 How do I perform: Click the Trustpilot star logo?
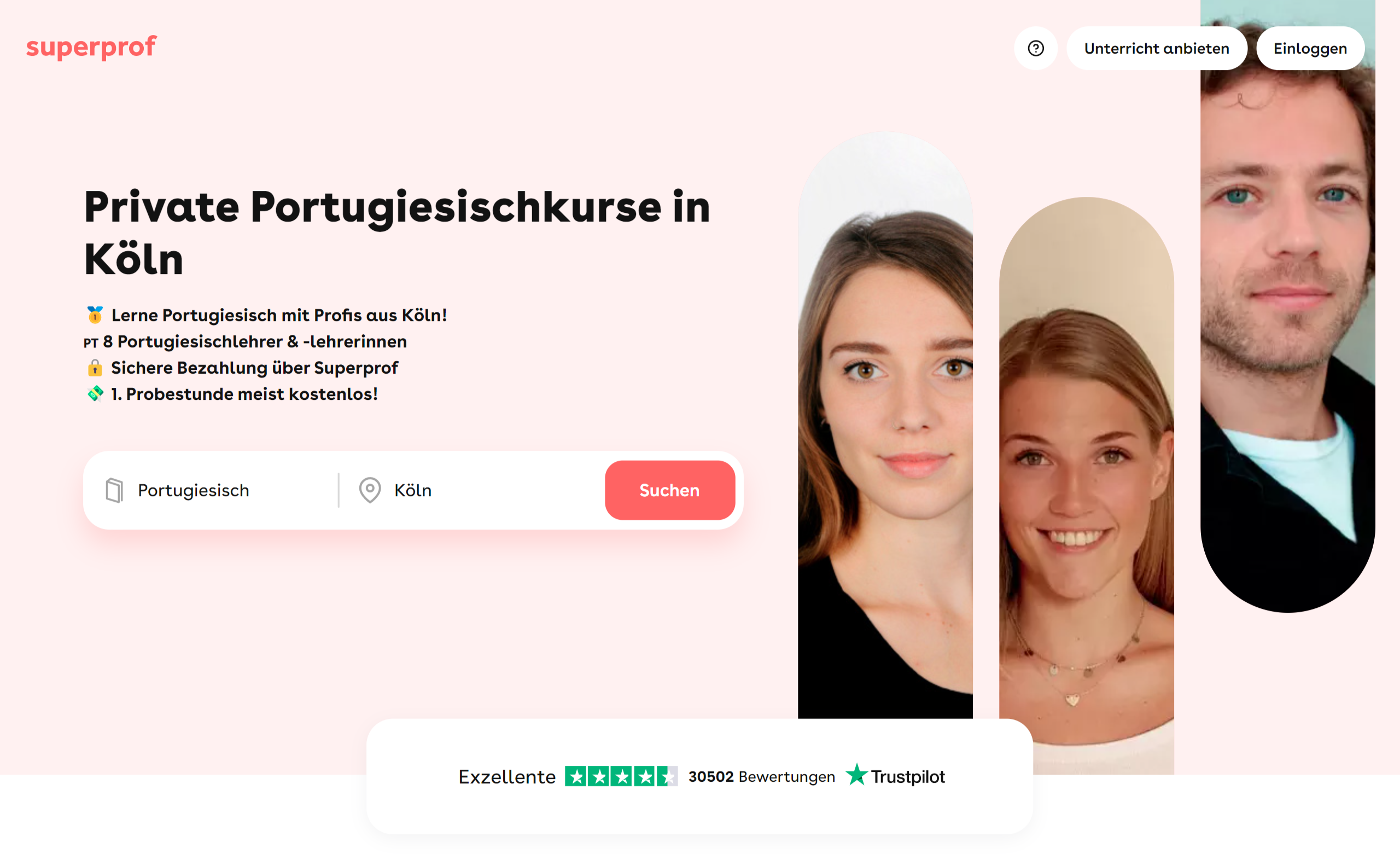click(x=856, y=775)
